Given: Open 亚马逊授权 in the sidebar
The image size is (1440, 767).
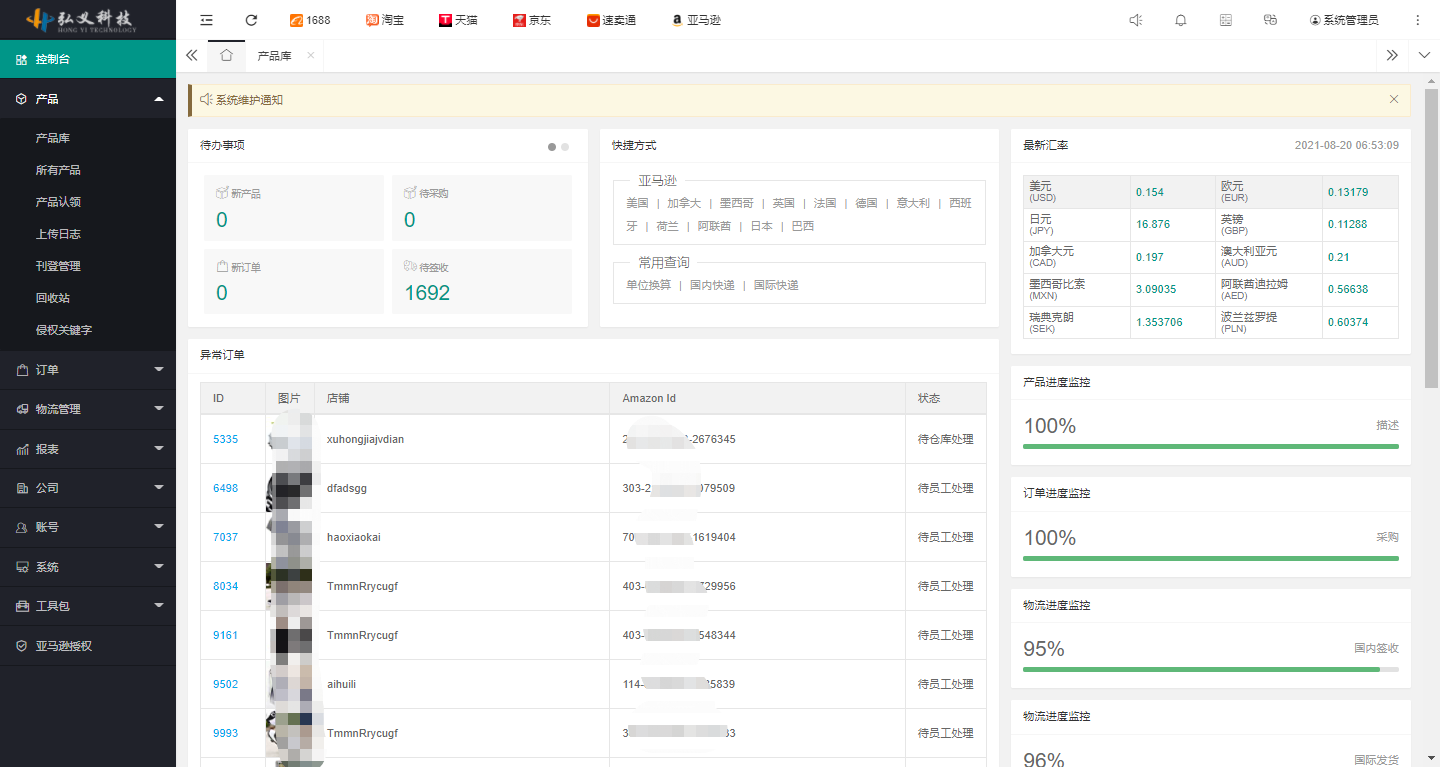Looking at the screenshot, I should click(64, 646).
